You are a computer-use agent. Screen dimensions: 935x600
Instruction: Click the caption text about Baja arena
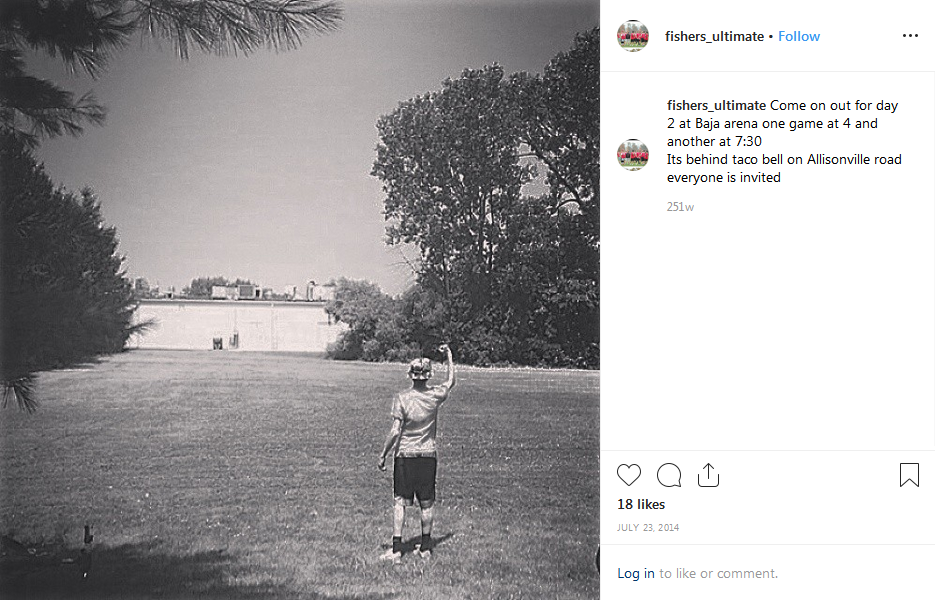(785, 141)
